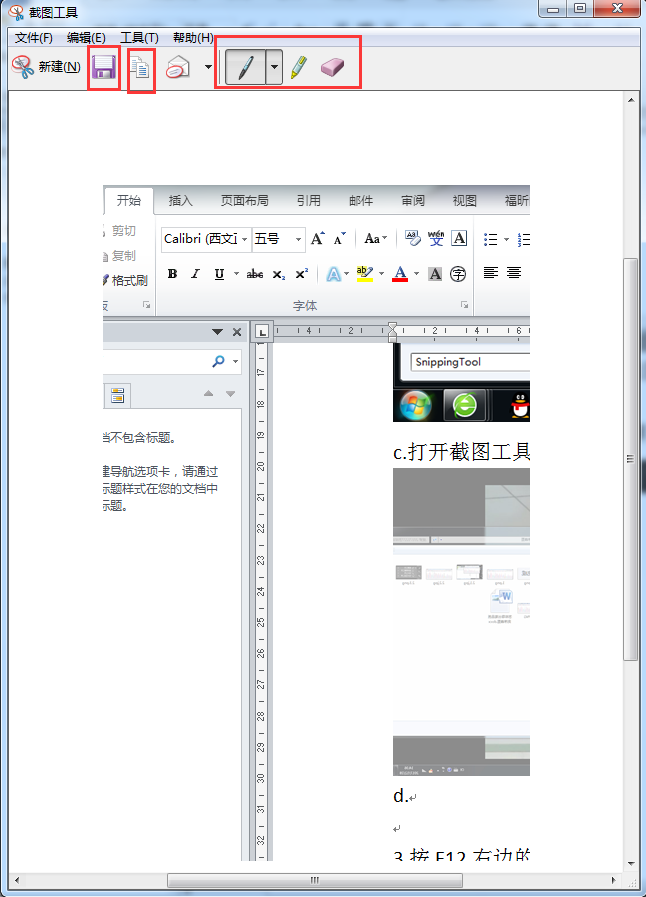This screenshot has width=646, height=897.
Task: Expand the Send Snip dropdown arrow
Action: (x=208, y=68)
